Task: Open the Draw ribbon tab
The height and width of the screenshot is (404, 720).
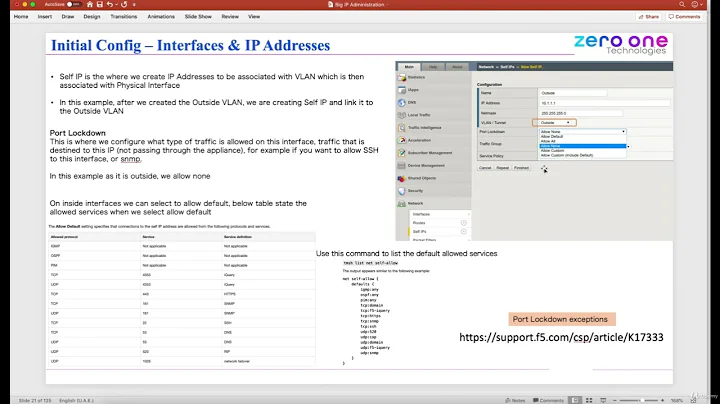Action: pos(68,17)
